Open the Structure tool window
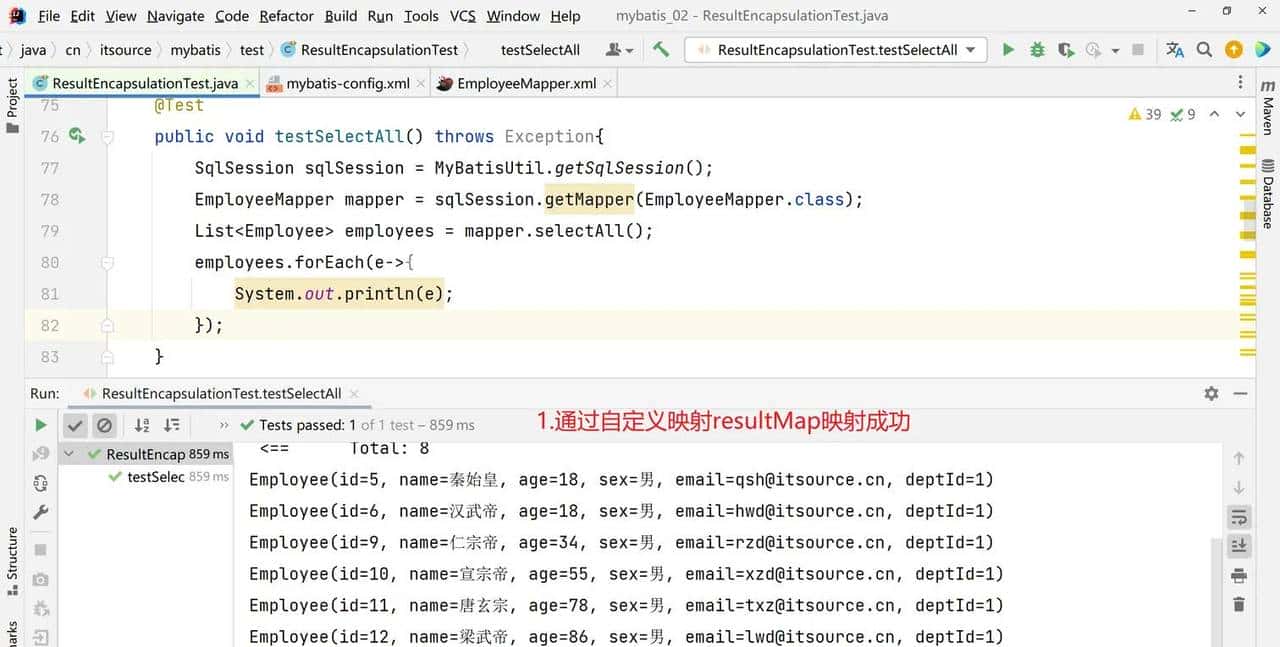The height and width of the screenshot is (647, 1280). (x=12, y=555)
